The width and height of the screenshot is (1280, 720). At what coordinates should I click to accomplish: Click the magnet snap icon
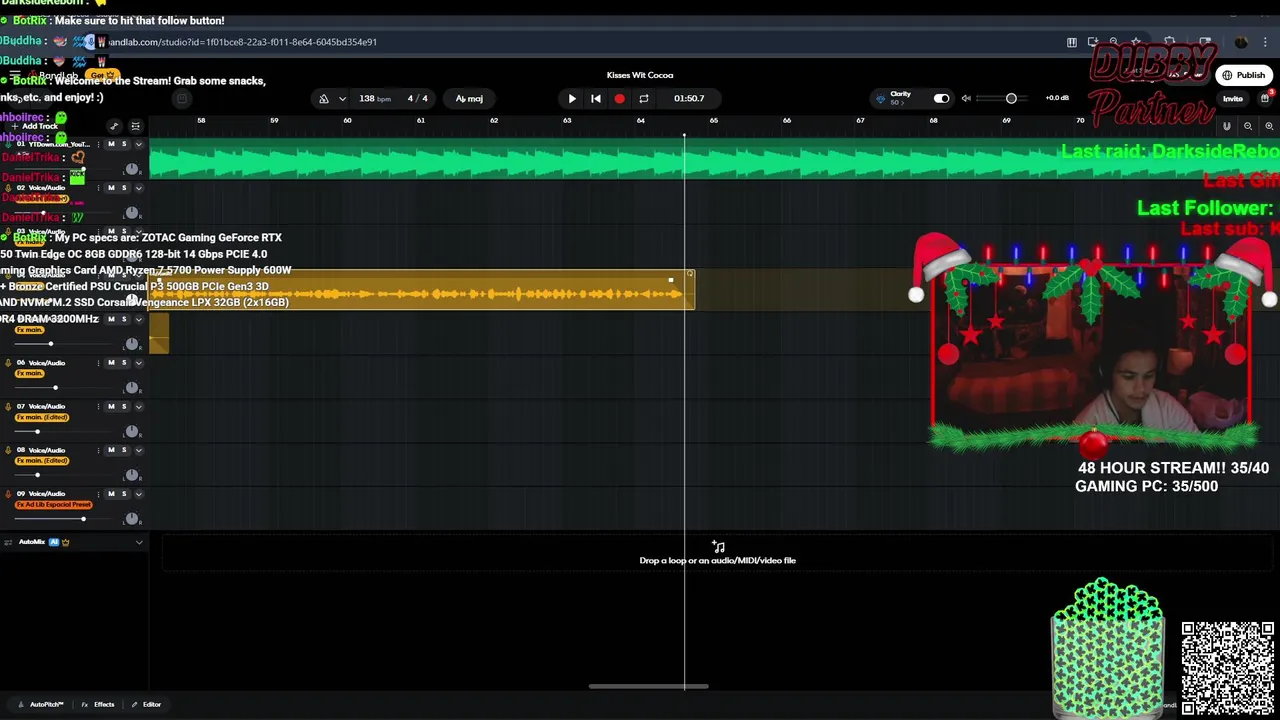1227,126
